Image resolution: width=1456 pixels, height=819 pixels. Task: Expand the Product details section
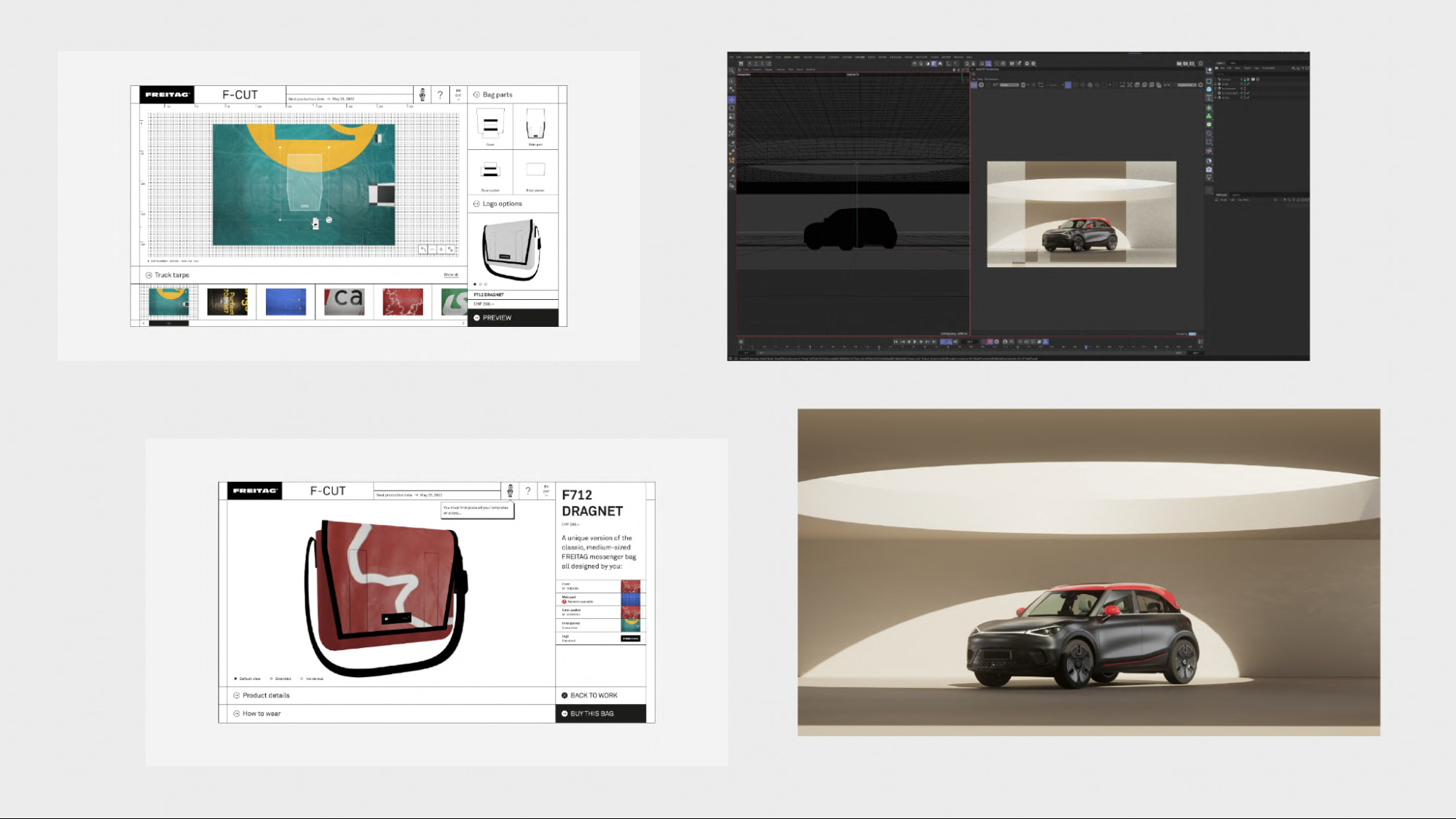point(266,695)
